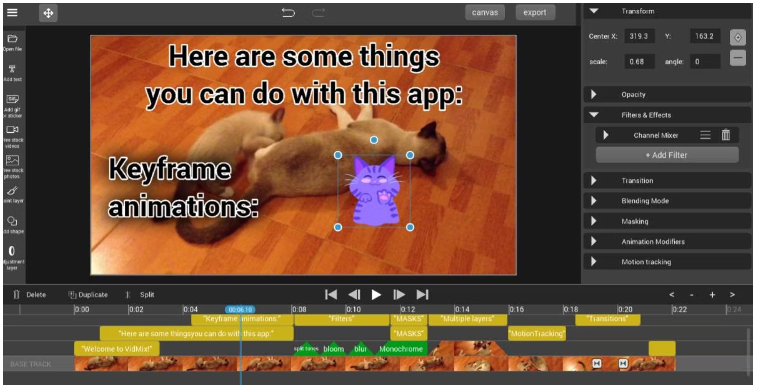Play the video preview
The height and width of the screenshot is (388, 757).
pos(376,294)
